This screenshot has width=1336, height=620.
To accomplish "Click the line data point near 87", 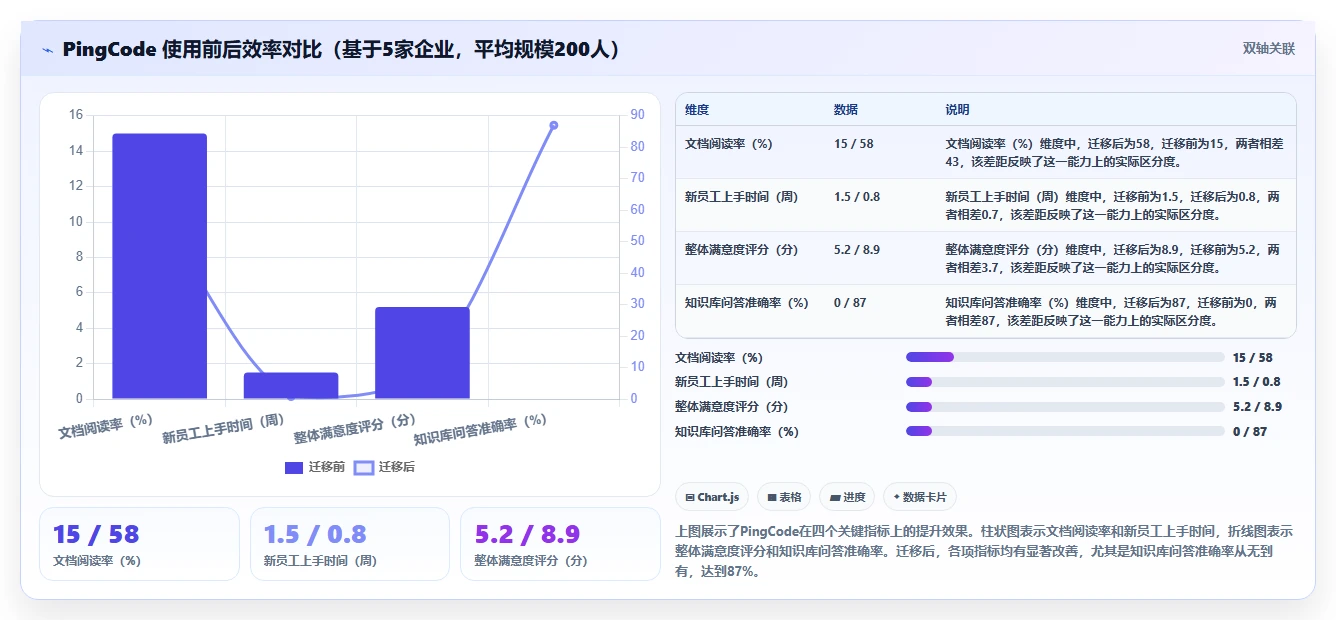I will pyautogui.click(x=553, y=125).
